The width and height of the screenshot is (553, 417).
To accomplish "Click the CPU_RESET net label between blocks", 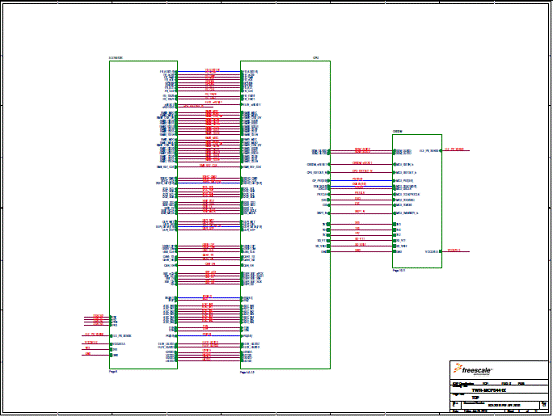I will [x=363, y=171].
